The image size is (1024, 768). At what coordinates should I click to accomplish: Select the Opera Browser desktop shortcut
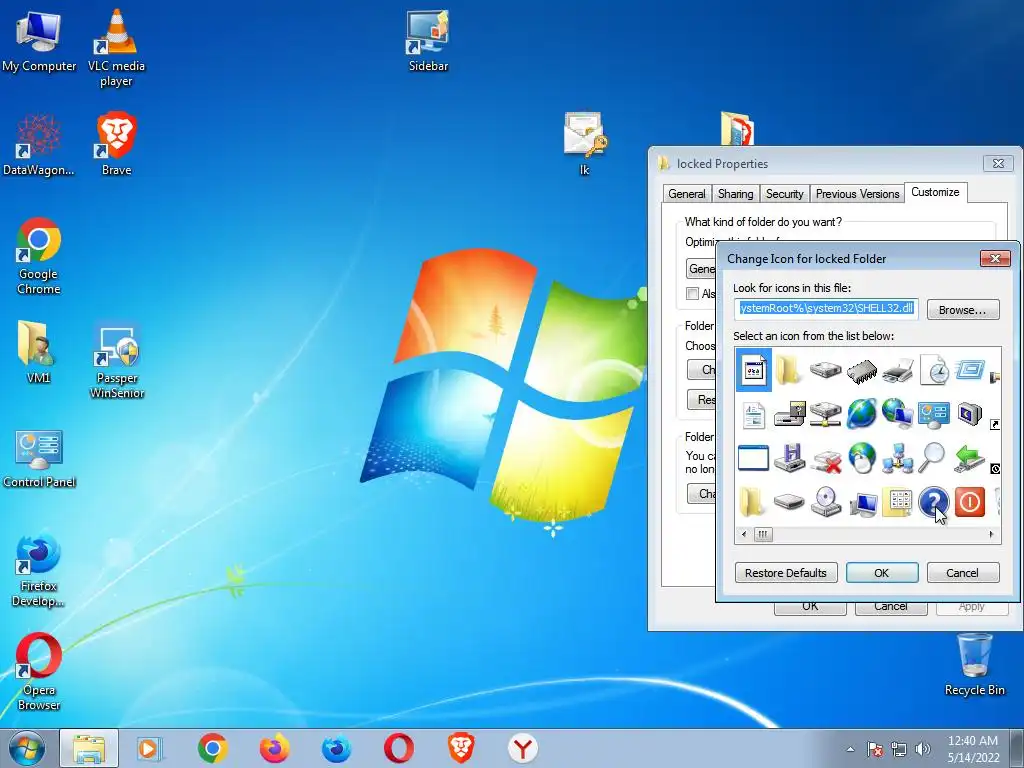click(x=39, y=672)
